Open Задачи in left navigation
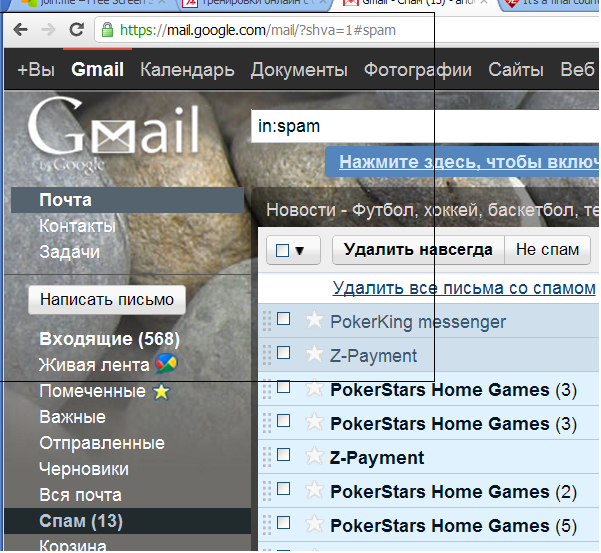The image size is (601, 553). coord(69,252)
